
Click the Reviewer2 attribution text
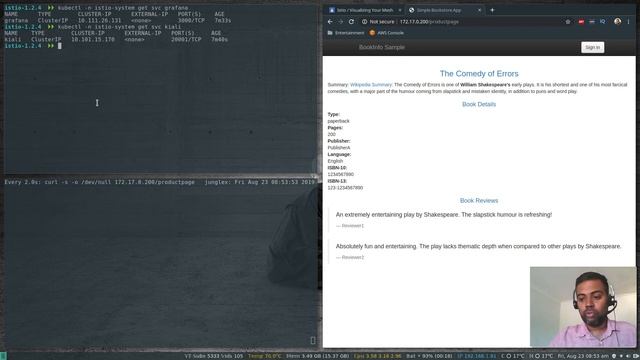tap(350, 258)
